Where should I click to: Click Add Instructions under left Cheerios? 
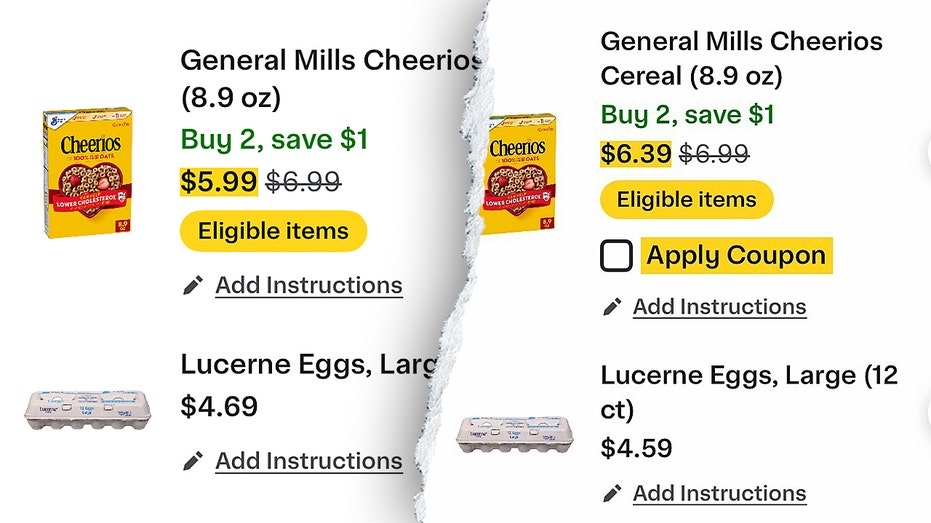[309, 285]
